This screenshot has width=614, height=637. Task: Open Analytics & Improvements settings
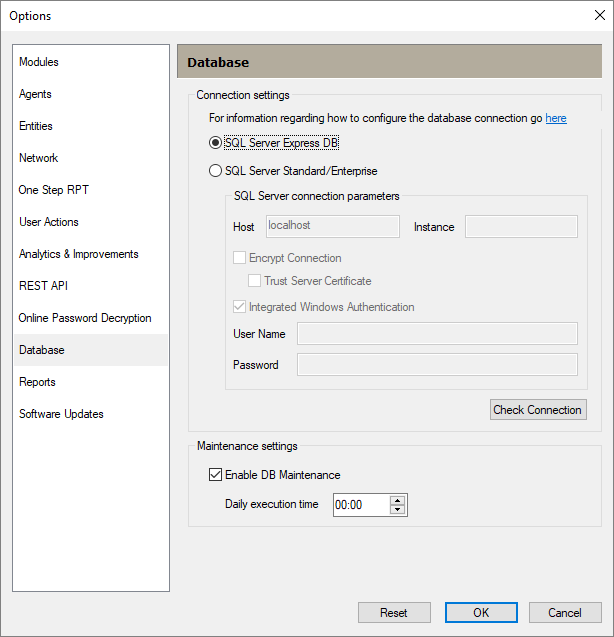coord(79,254)
